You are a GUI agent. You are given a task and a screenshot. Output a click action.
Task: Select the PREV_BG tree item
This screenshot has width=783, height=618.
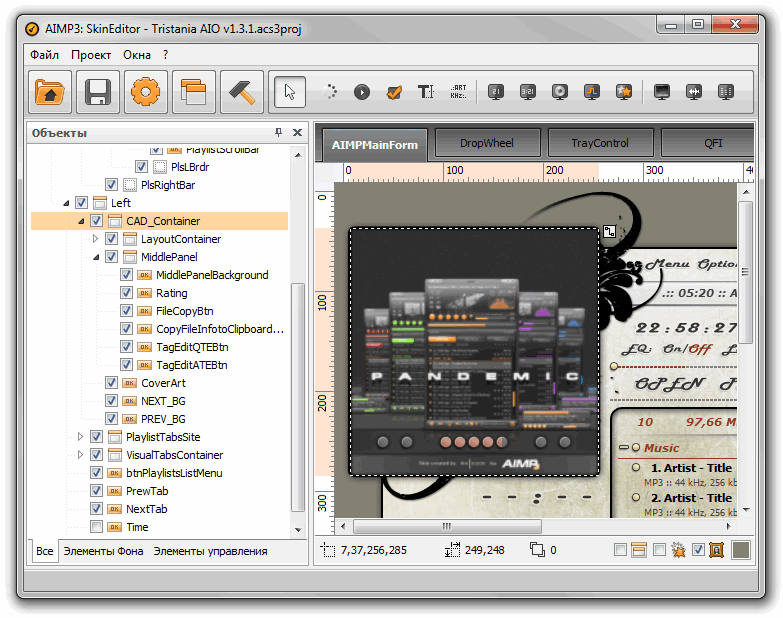click(163, 419)
